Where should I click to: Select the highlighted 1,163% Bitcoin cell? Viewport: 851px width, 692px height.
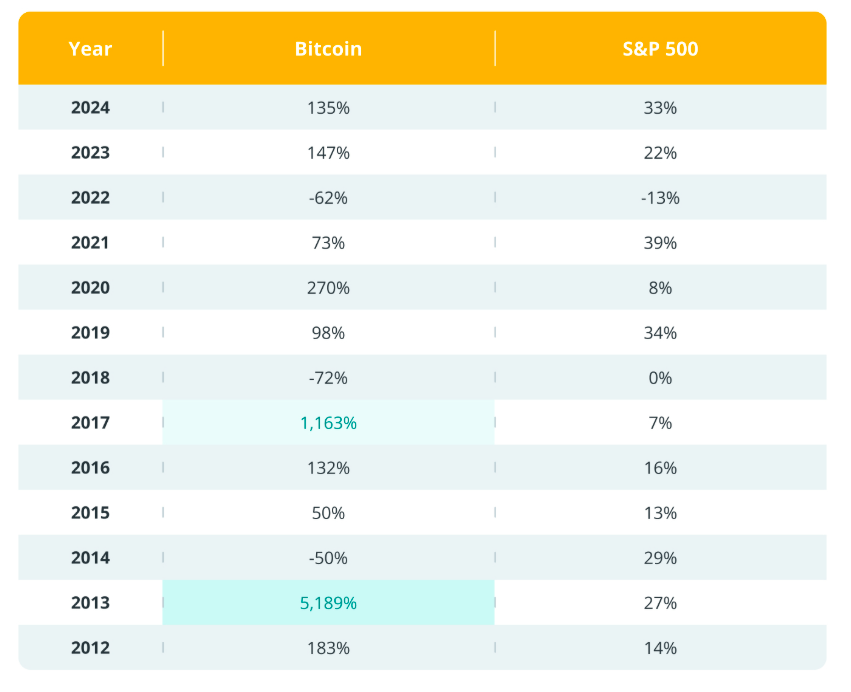(328, 423)
